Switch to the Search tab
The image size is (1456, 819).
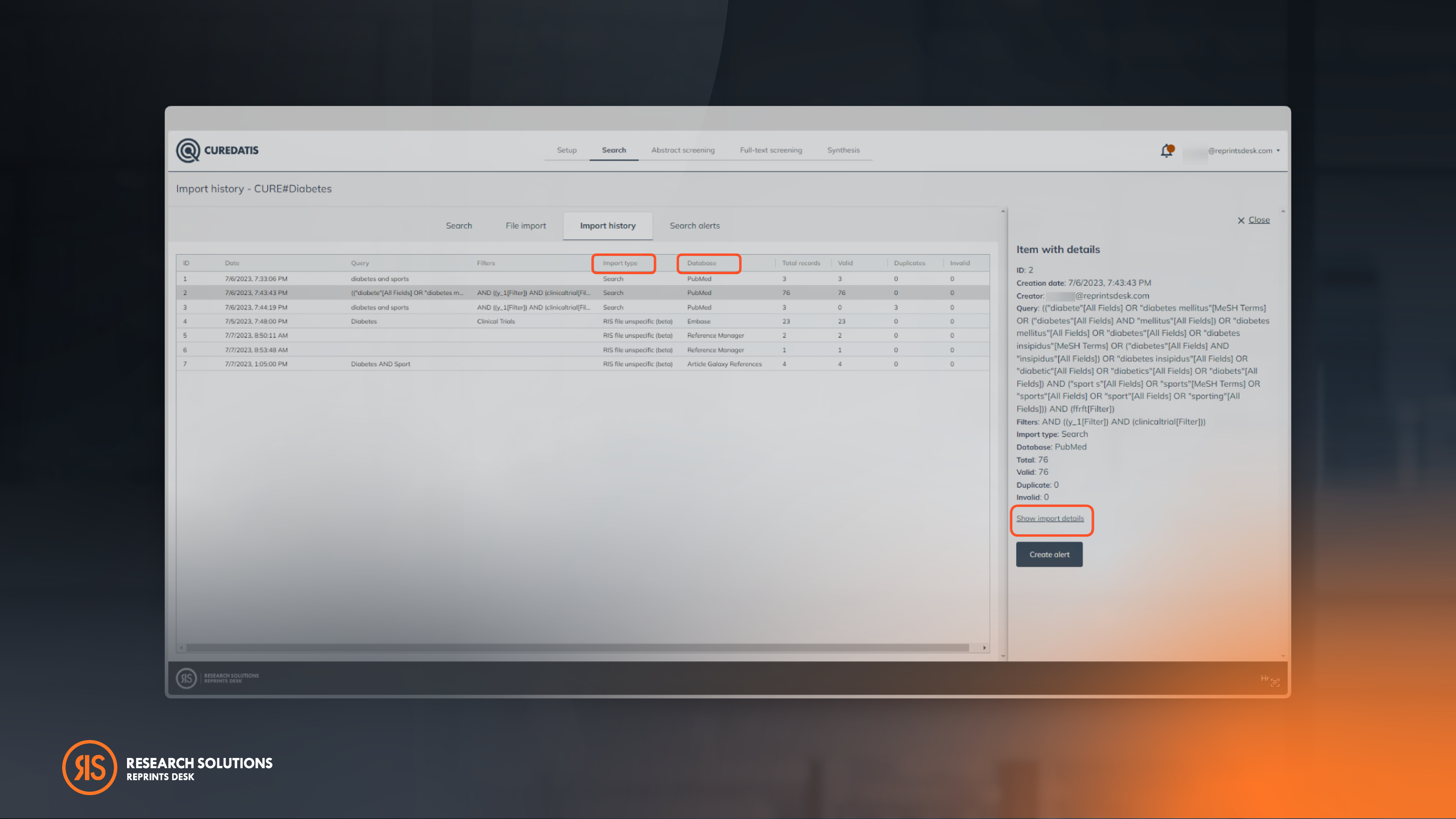(459, 226)
